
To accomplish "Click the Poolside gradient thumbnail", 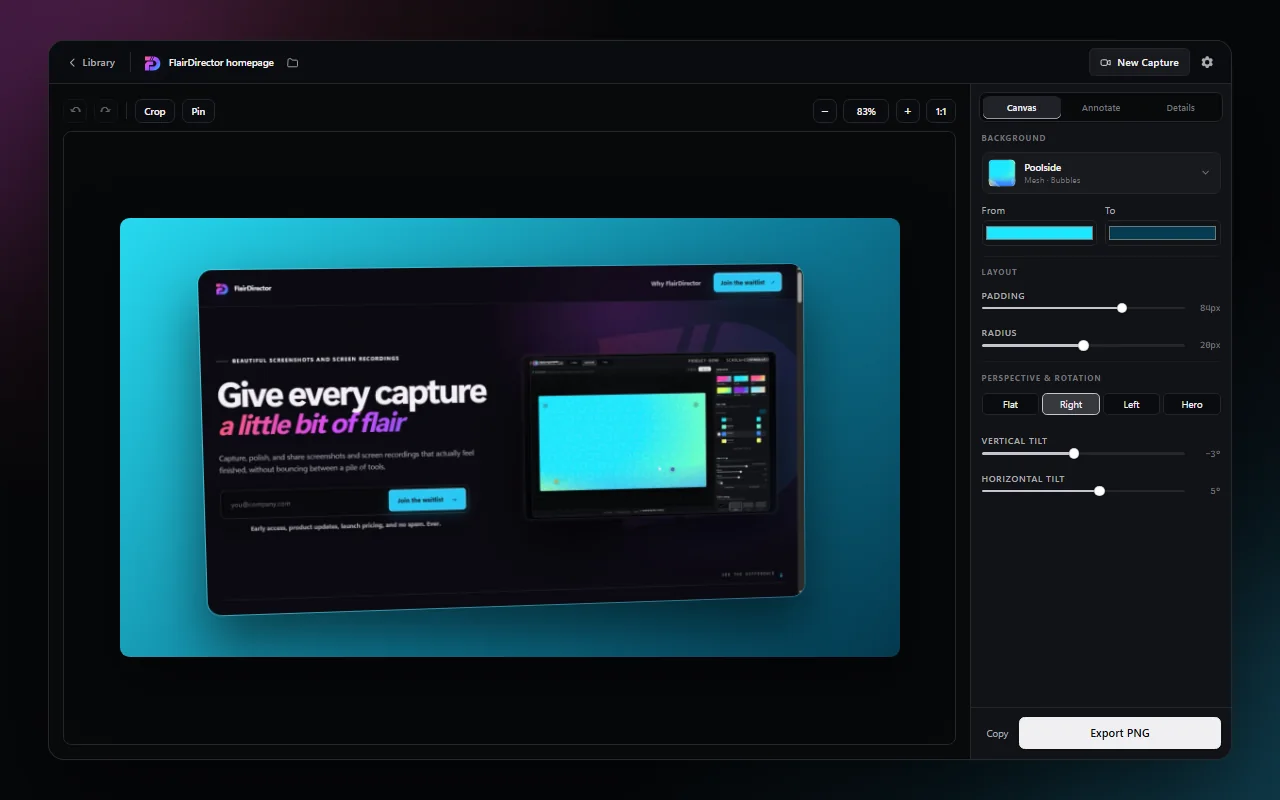I will (1002, 173).
